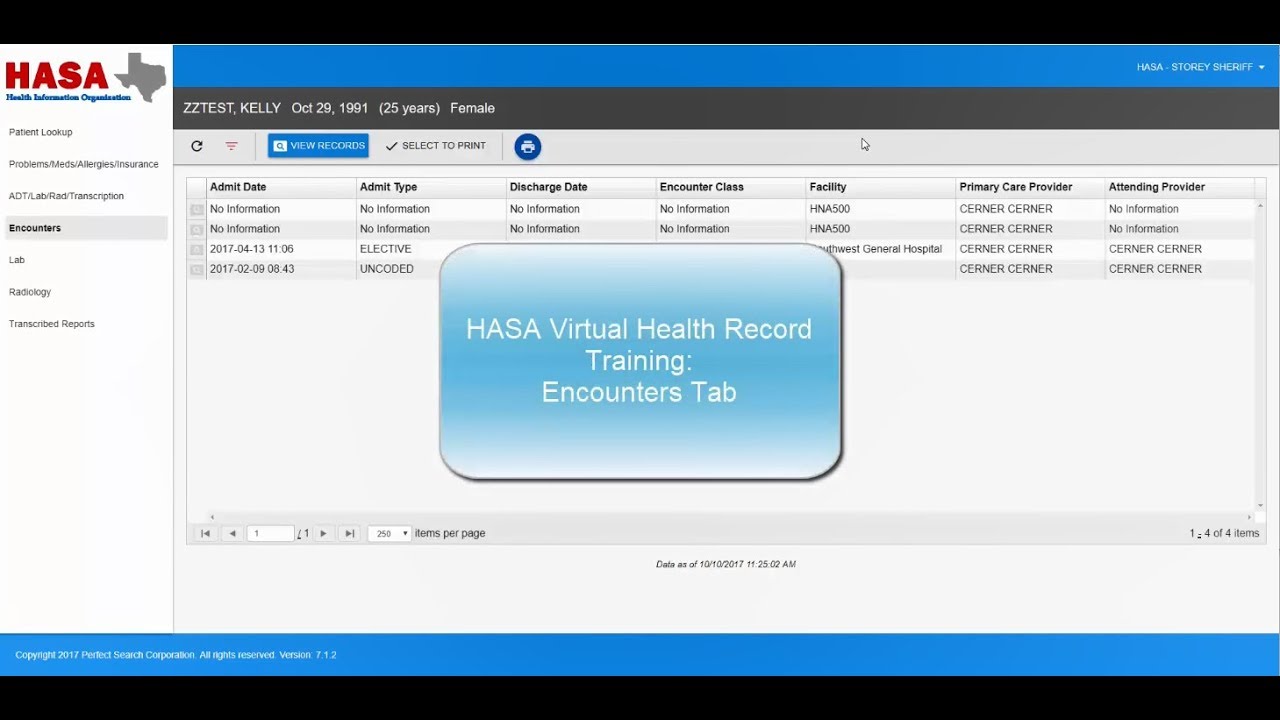This screenshot has height=720, width=1280.
Task: Click the row icon for 2017-04-13 11:06 encounter
Action: pyautogui.click(x=197, y=249)
